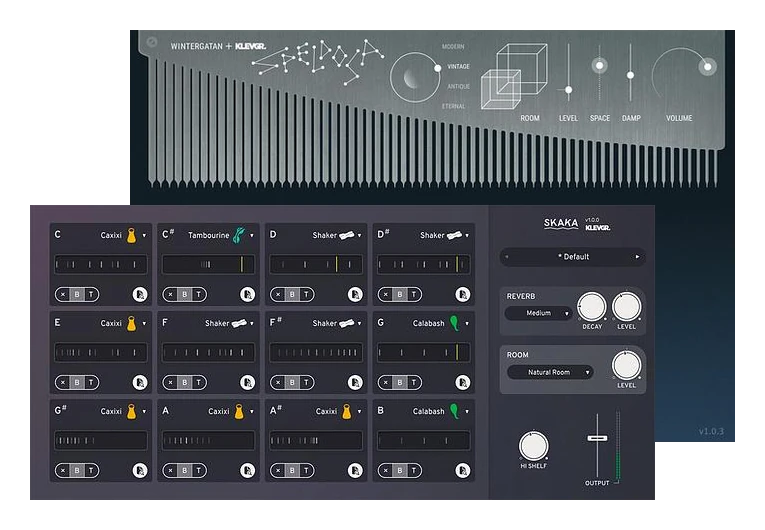Toggle the T segment on pad D
Viewport: 765px width, 530px height.
point(306,294)
